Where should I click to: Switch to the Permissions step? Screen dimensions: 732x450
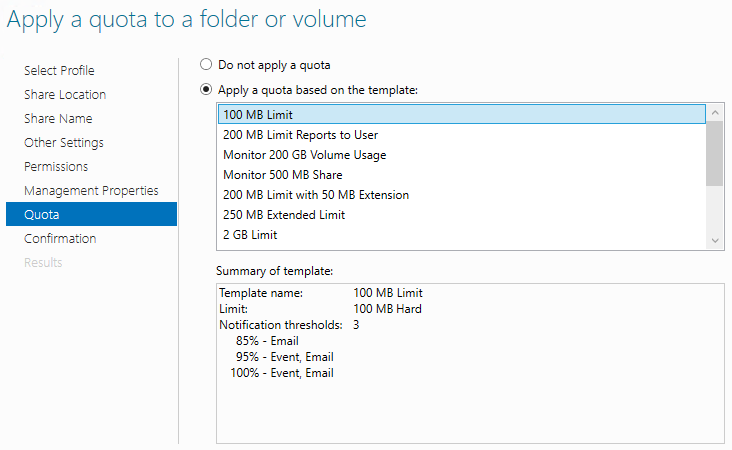coord(56,167)
